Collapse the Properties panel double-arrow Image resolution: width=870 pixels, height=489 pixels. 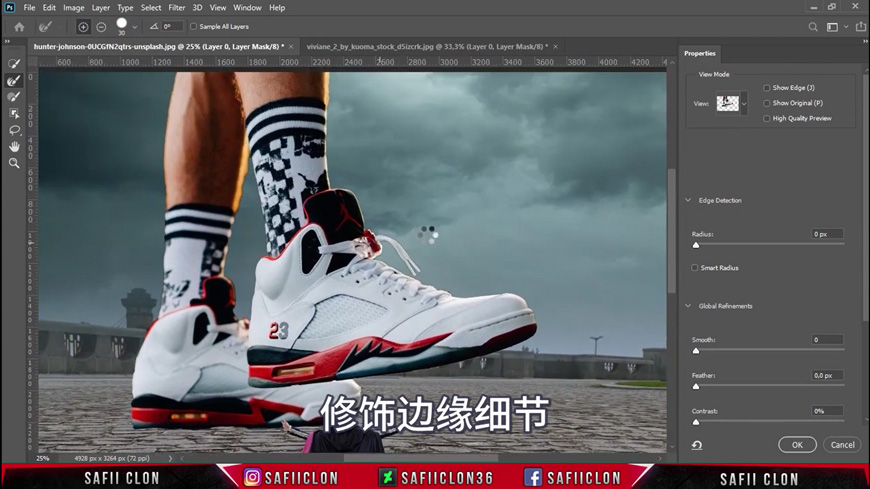click(865, 41)
